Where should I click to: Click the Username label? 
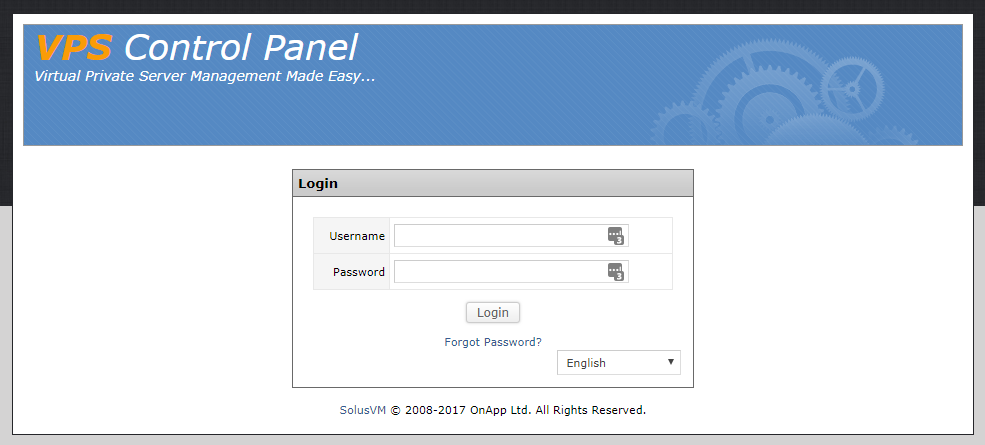[357, 236]
